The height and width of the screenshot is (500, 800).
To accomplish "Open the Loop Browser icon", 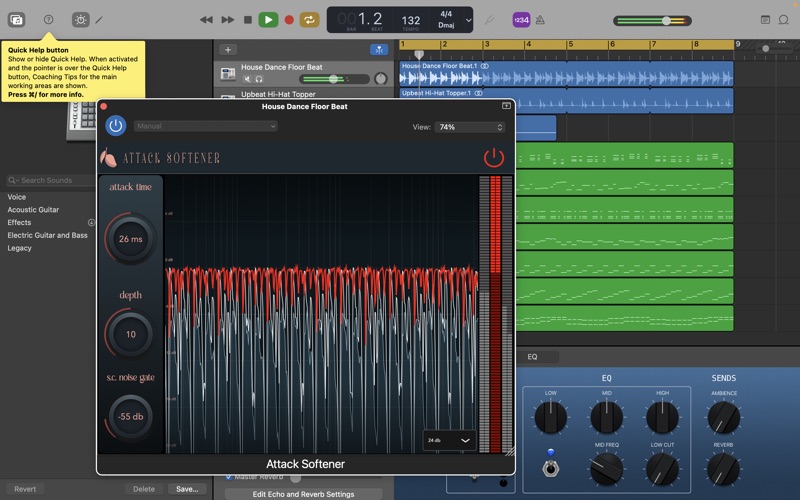I will coord(784,20).
